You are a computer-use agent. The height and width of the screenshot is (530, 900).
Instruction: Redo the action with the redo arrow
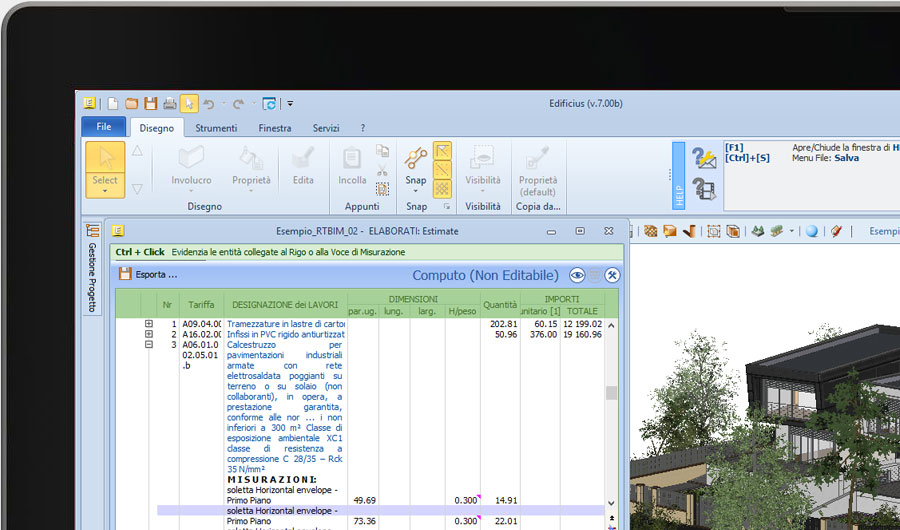[x=239, y=104]
